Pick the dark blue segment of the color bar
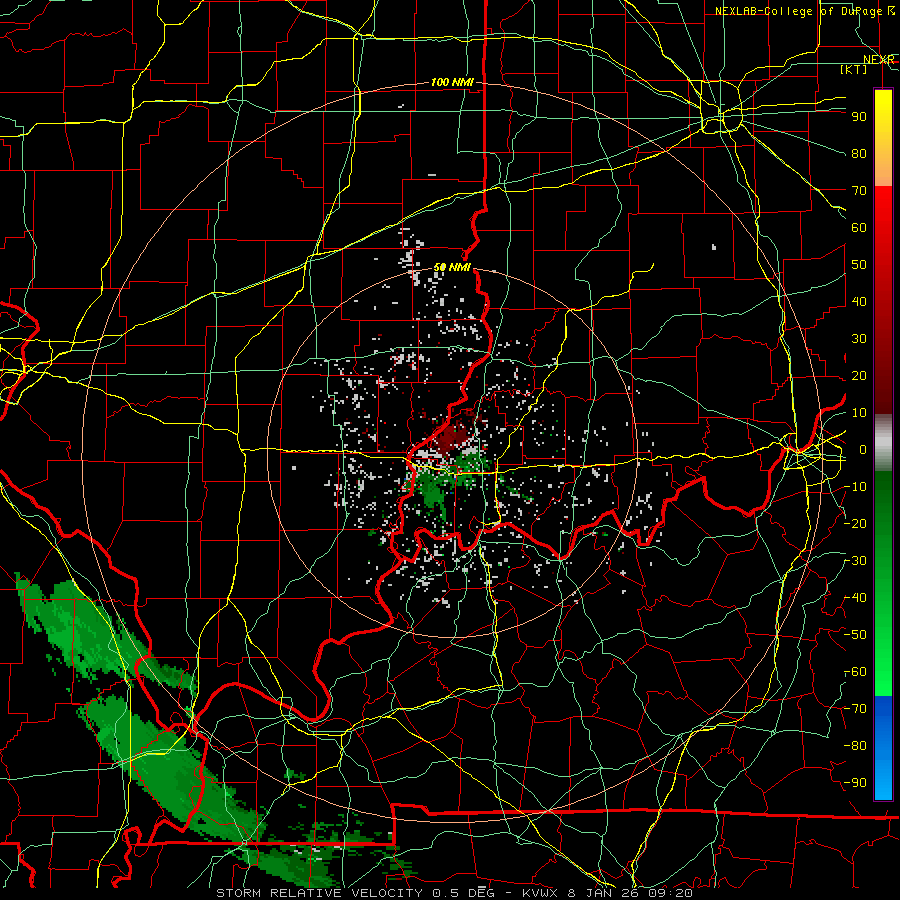 (883, 717)
